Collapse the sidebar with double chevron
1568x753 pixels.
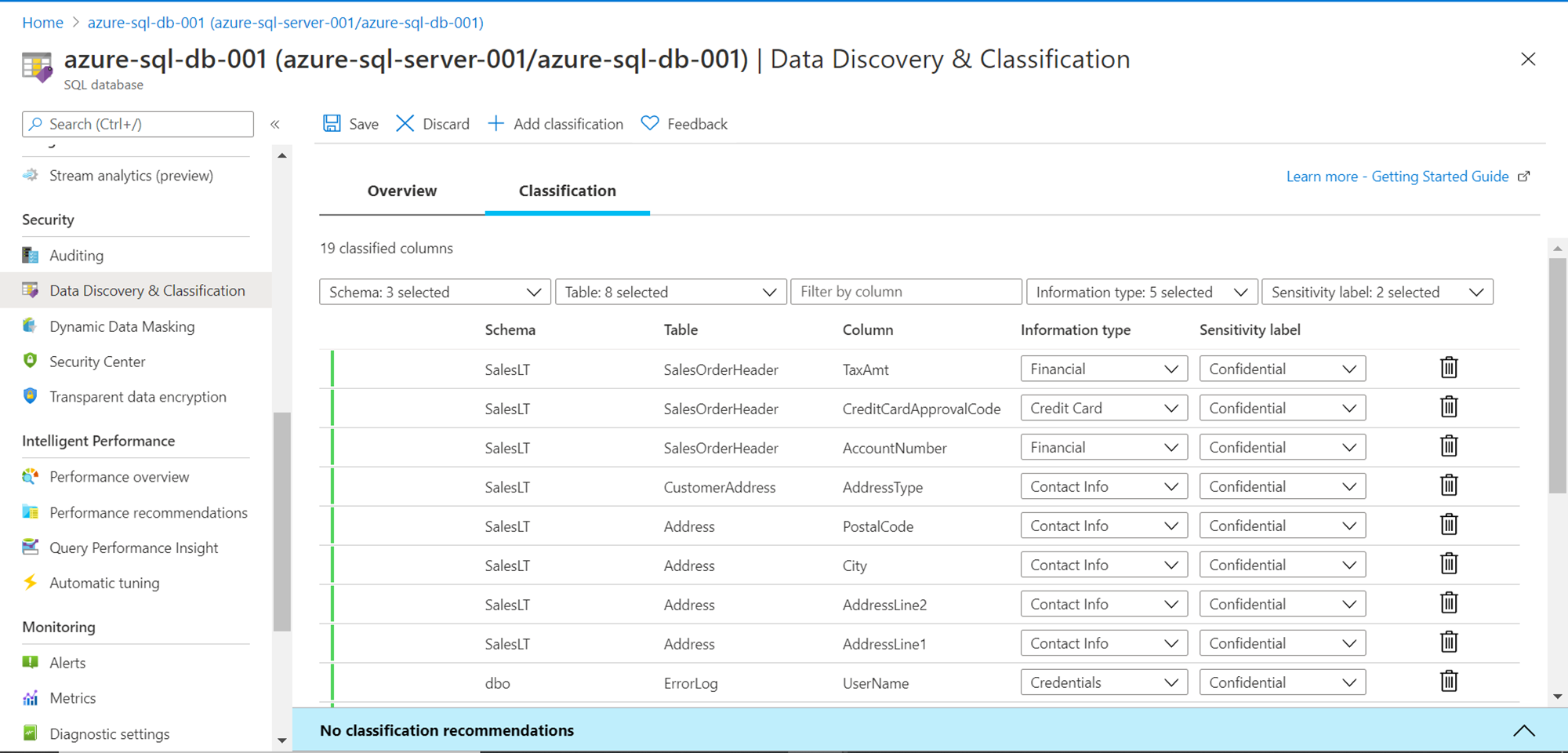click(275, 125)
